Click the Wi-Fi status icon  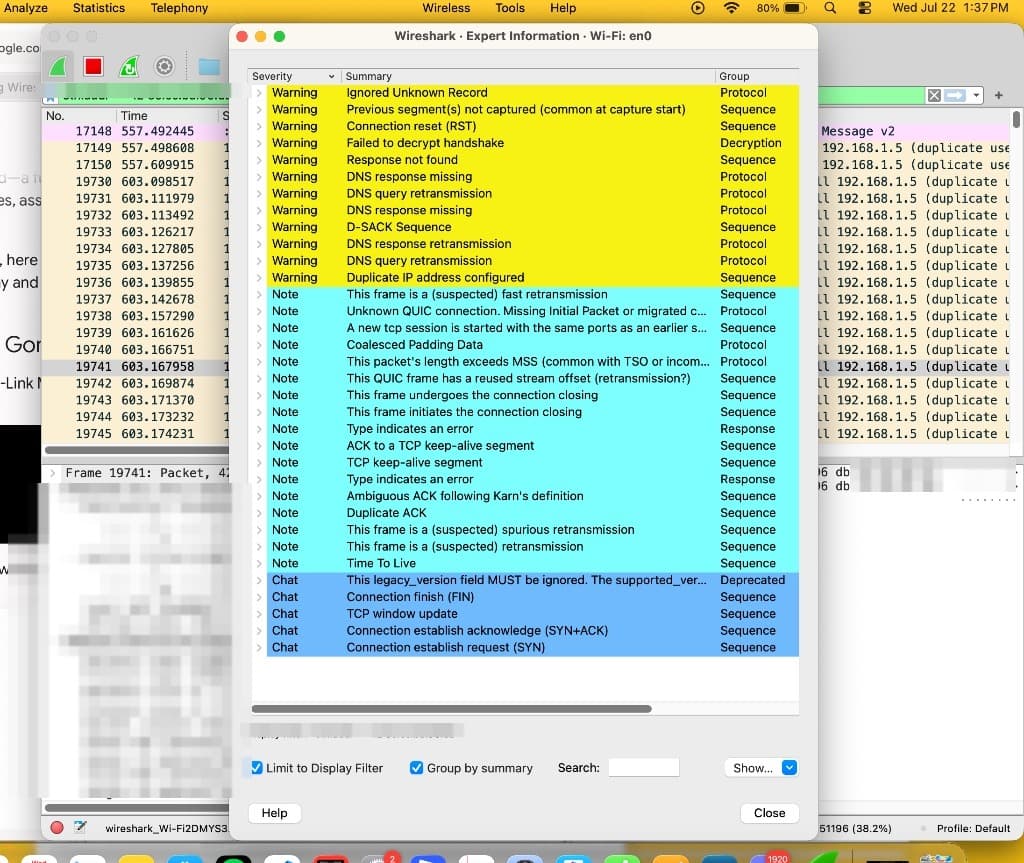click(731, 8)
